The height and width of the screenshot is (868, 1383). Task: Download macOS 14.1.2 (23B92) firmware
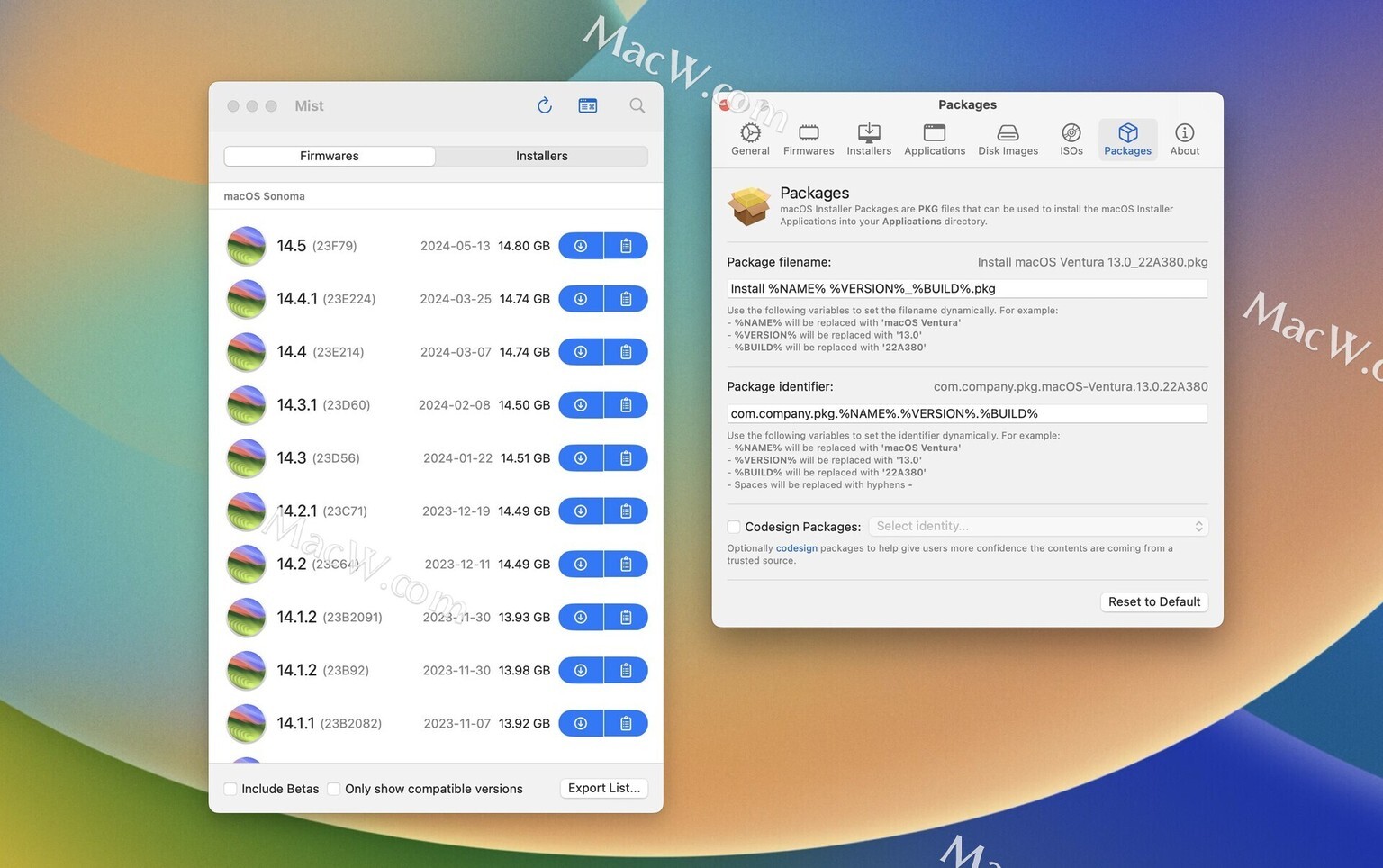click(581, 671)
